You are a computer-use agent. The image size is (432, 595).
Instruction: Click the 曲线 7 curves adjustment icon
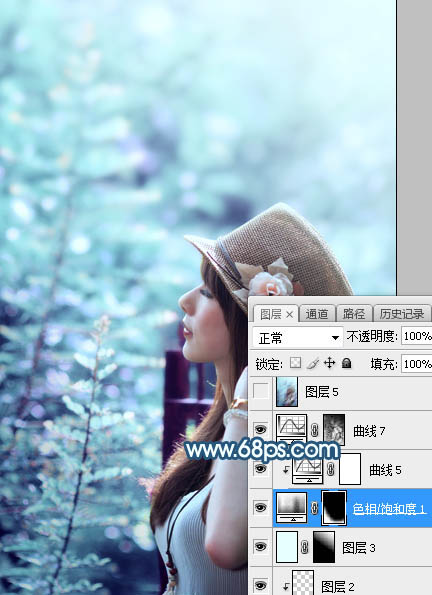click(x=291, y=430)
